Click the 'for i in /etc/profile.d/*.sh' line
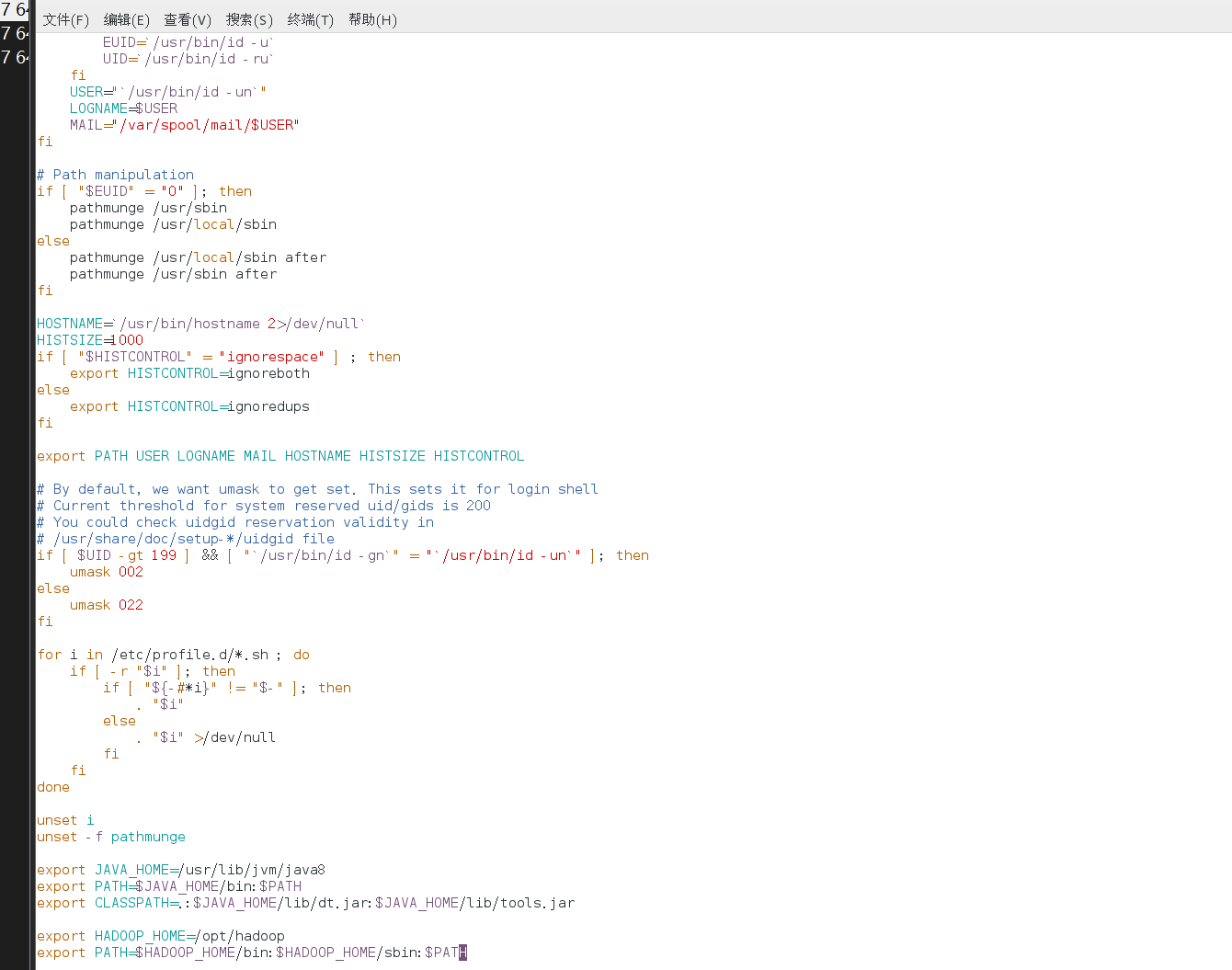Screen dimensions: 1232x970 174,655
